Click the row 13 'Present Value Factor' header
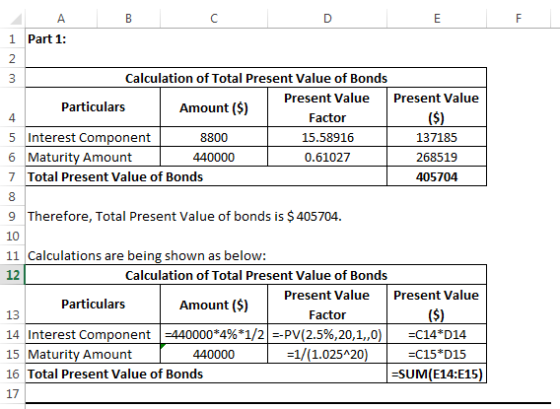This screenshot has width=560, height=409. click(327, 304)
